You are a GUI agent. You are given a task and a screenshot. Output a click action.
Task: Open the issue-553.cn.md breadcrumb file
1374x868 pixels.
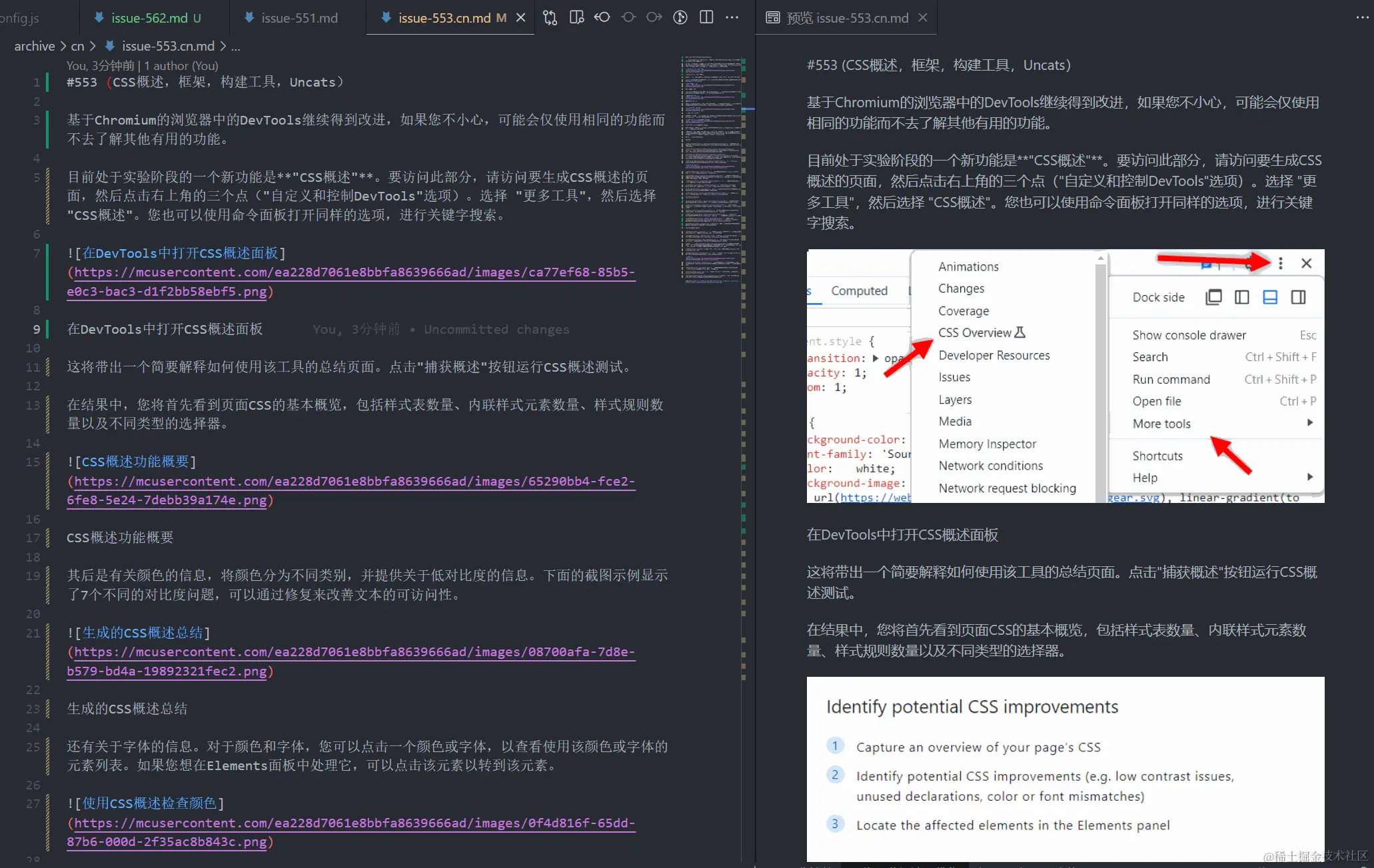(168, 46)
